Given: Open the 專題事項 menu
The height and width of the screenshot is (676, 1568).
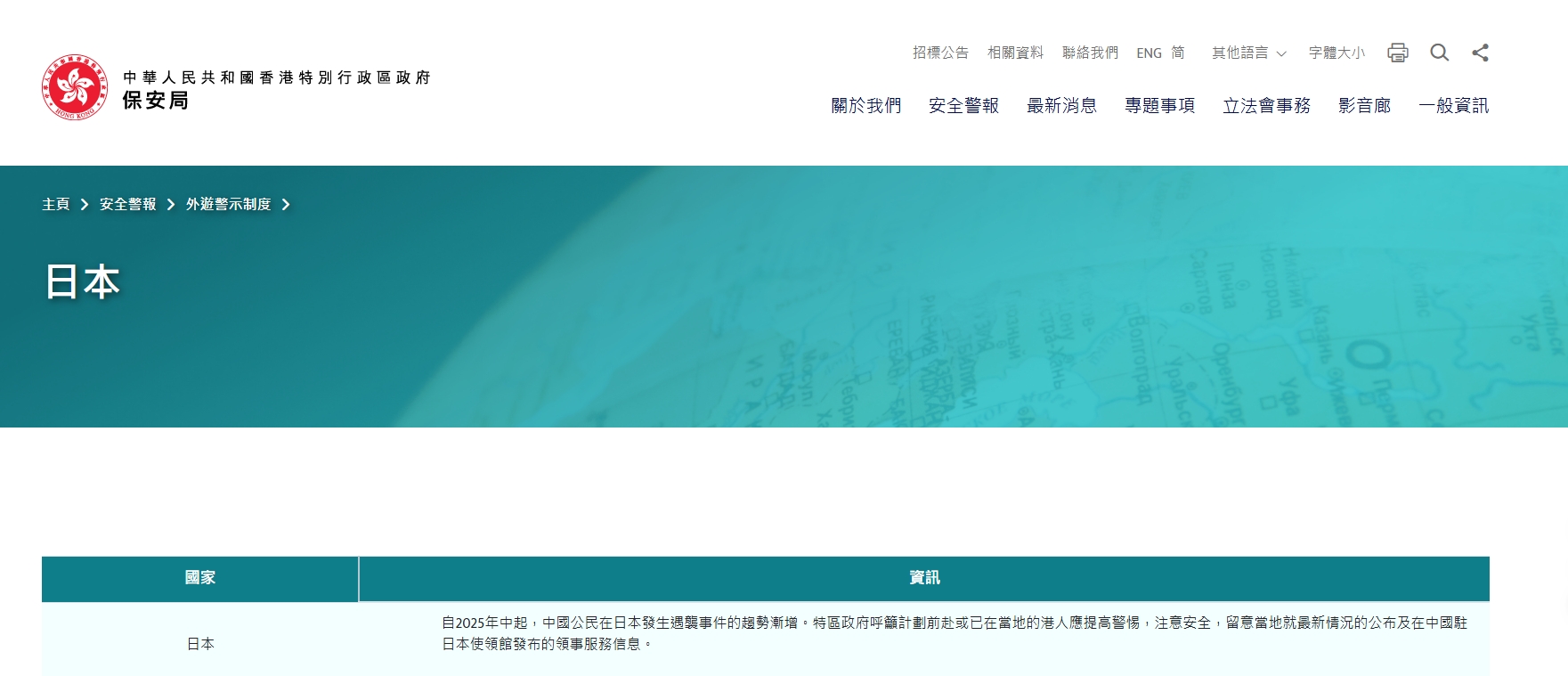Looking at the screenshot, I should tap(1159, 106).
